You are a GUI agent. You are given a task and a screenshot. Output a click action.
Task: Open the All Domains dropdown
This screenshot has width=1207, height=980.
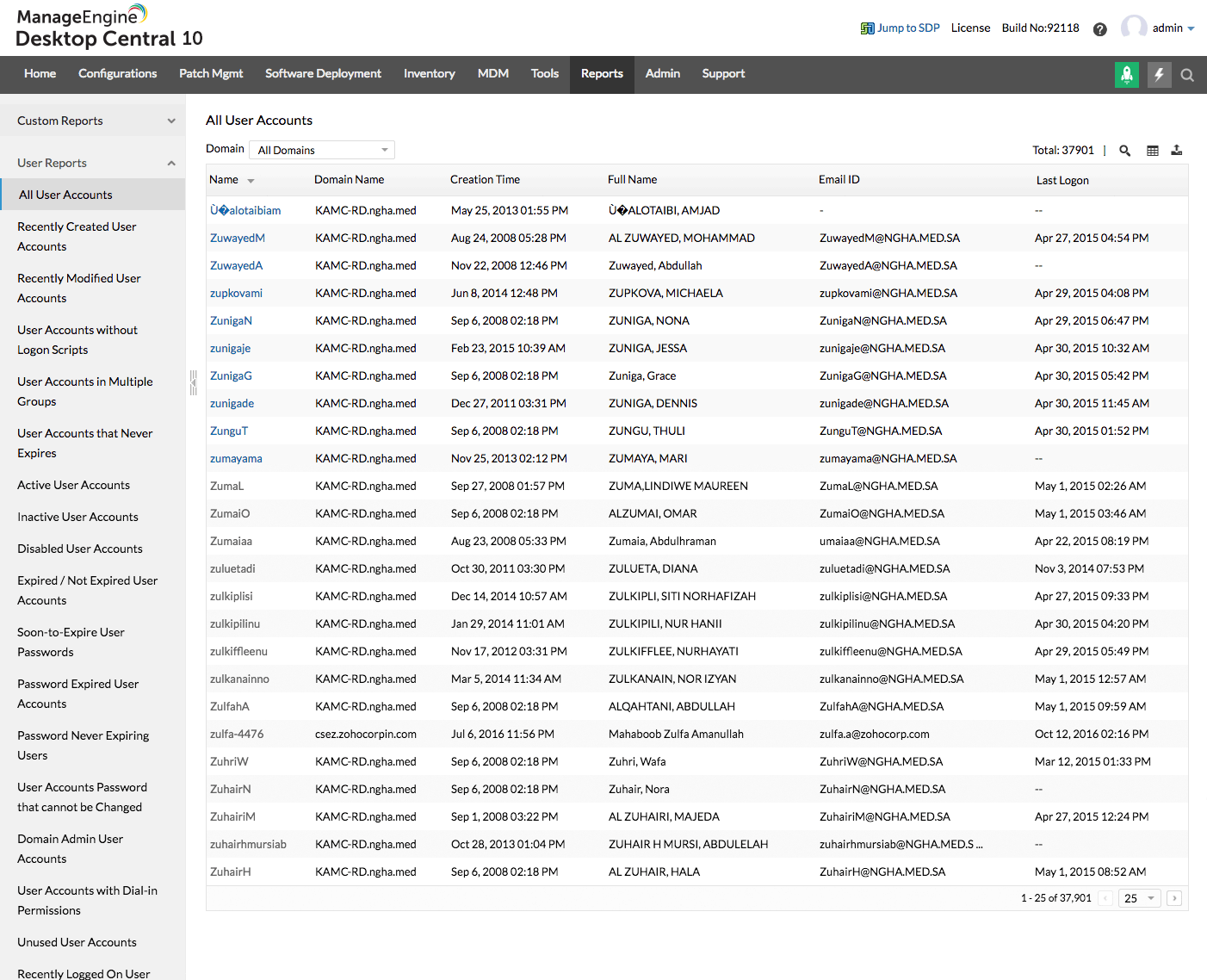[x=322, y=150]
